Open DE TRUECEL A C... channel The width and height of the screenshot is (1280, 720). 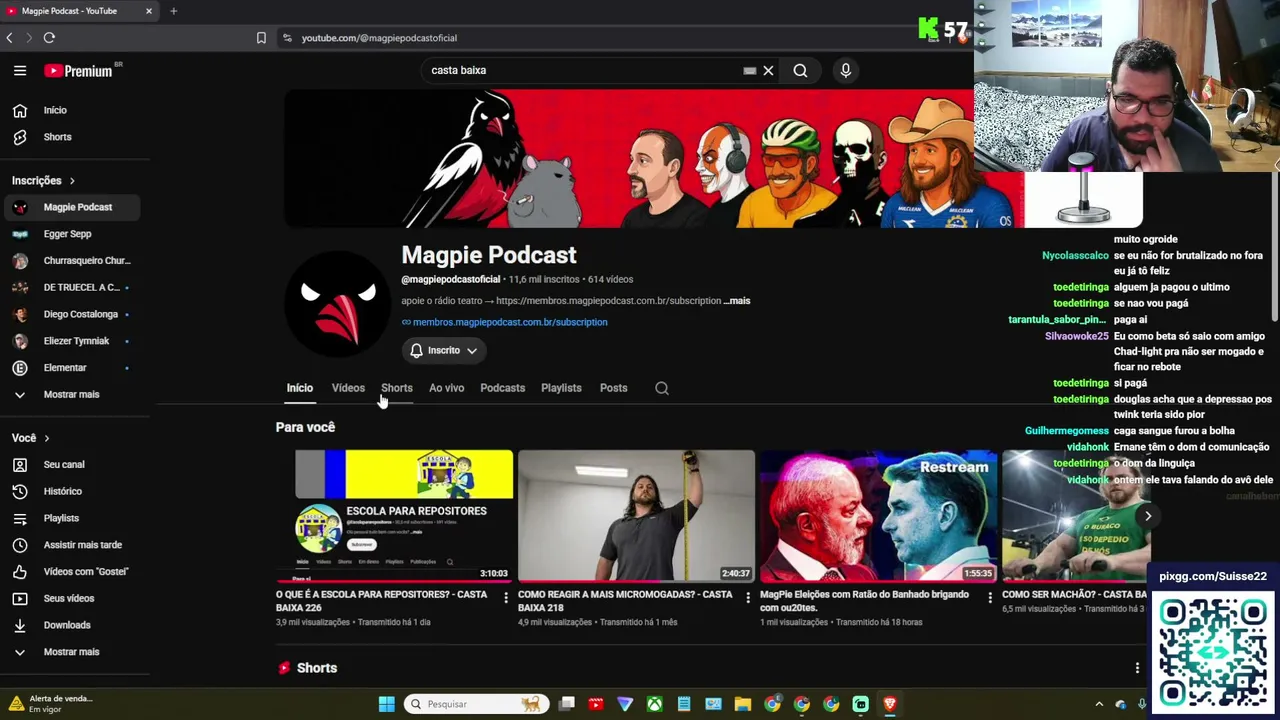coord(70,287)
